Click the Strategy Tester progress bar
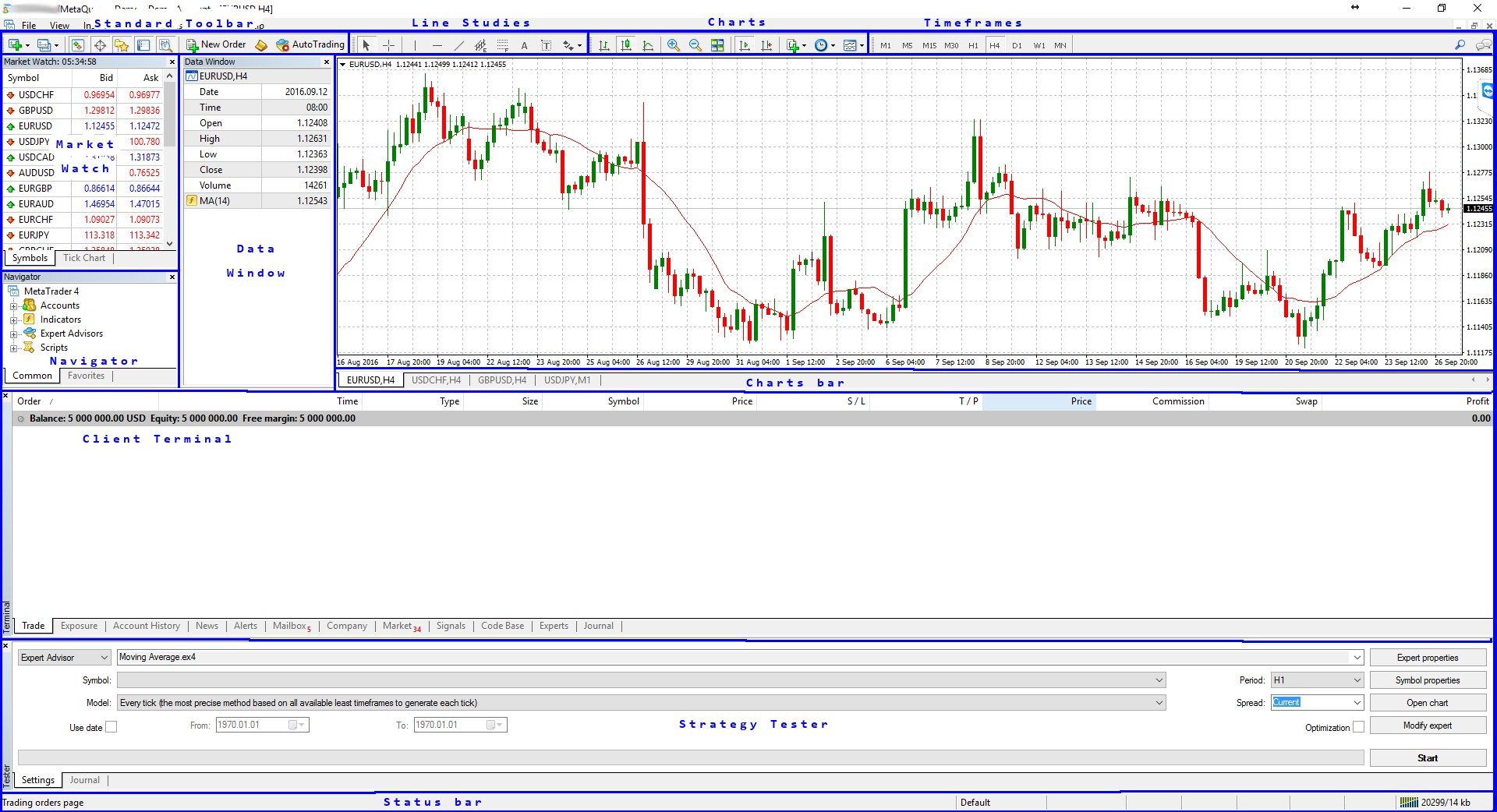This screenshot has height=812, width=1497. point(691,757)
